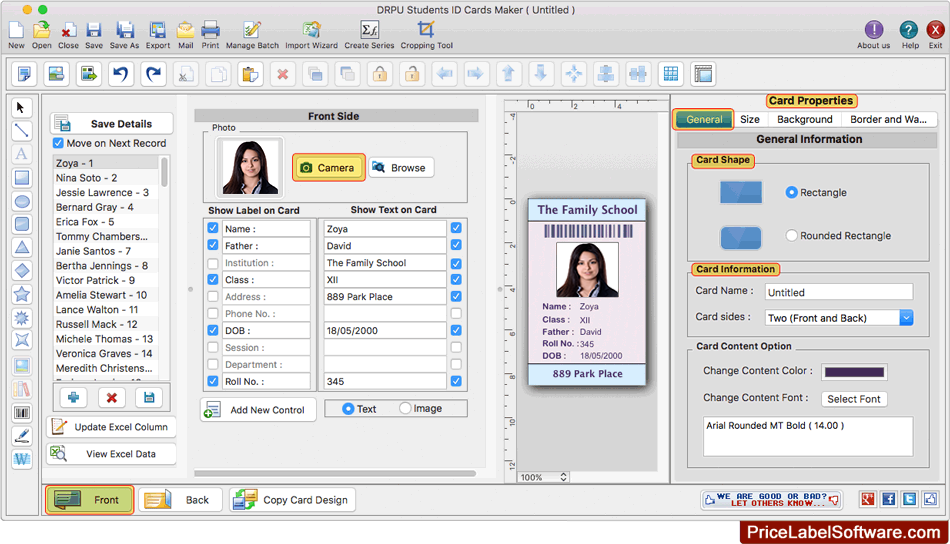
Task: Click the 100% zoom stepper
Action: tap(563, 477)
